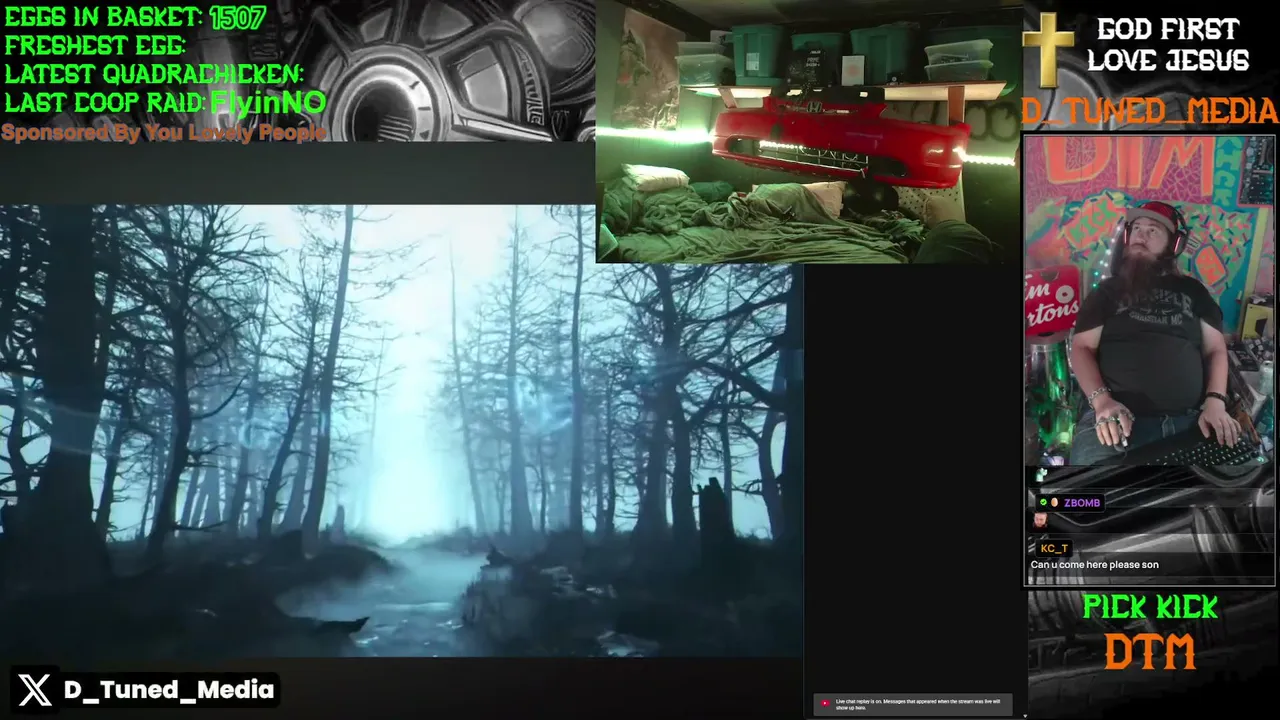This screenshot has height=720, width=1280.
Task: Click the "EGGS IN BASKET: 1507" counter
Action: click(x=135, y=17)
